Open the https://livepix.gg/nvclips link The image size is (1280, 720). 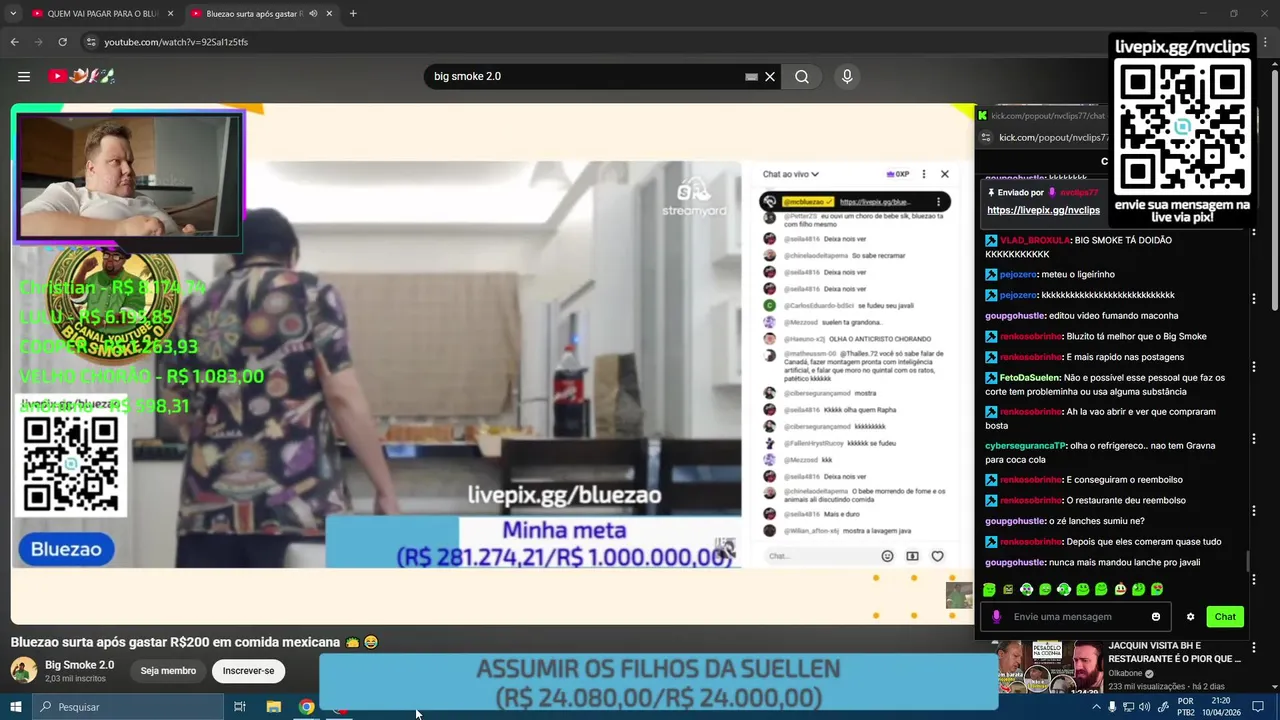1043,210
